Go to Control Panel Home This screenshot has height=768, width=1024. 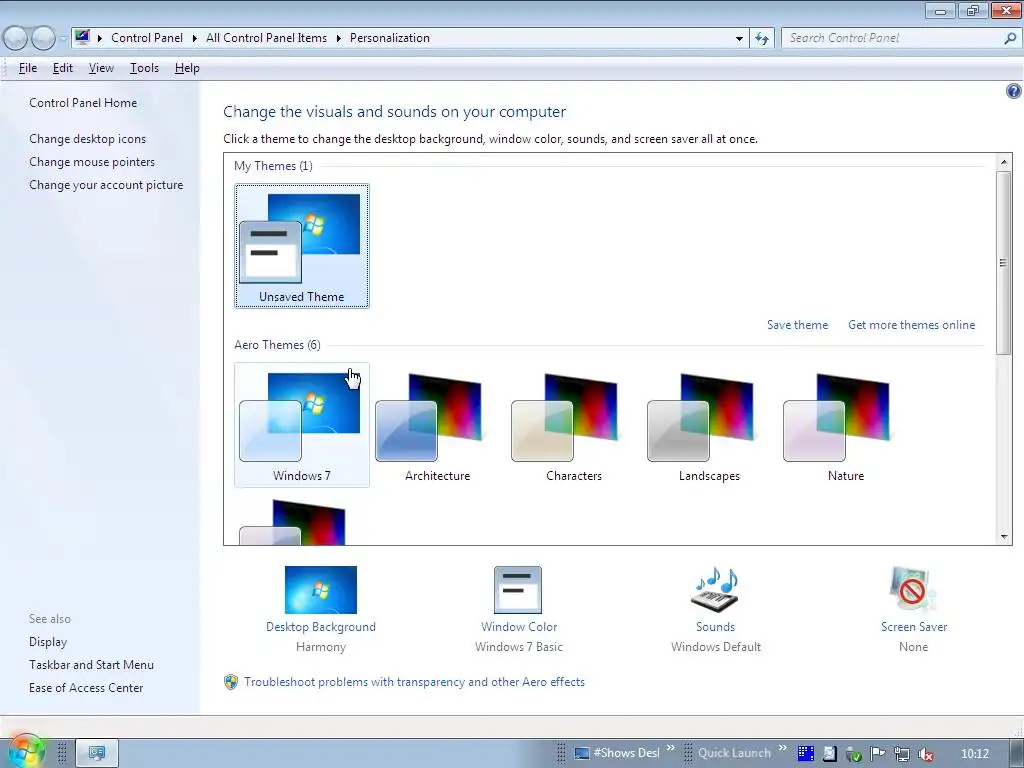(83, 103)
